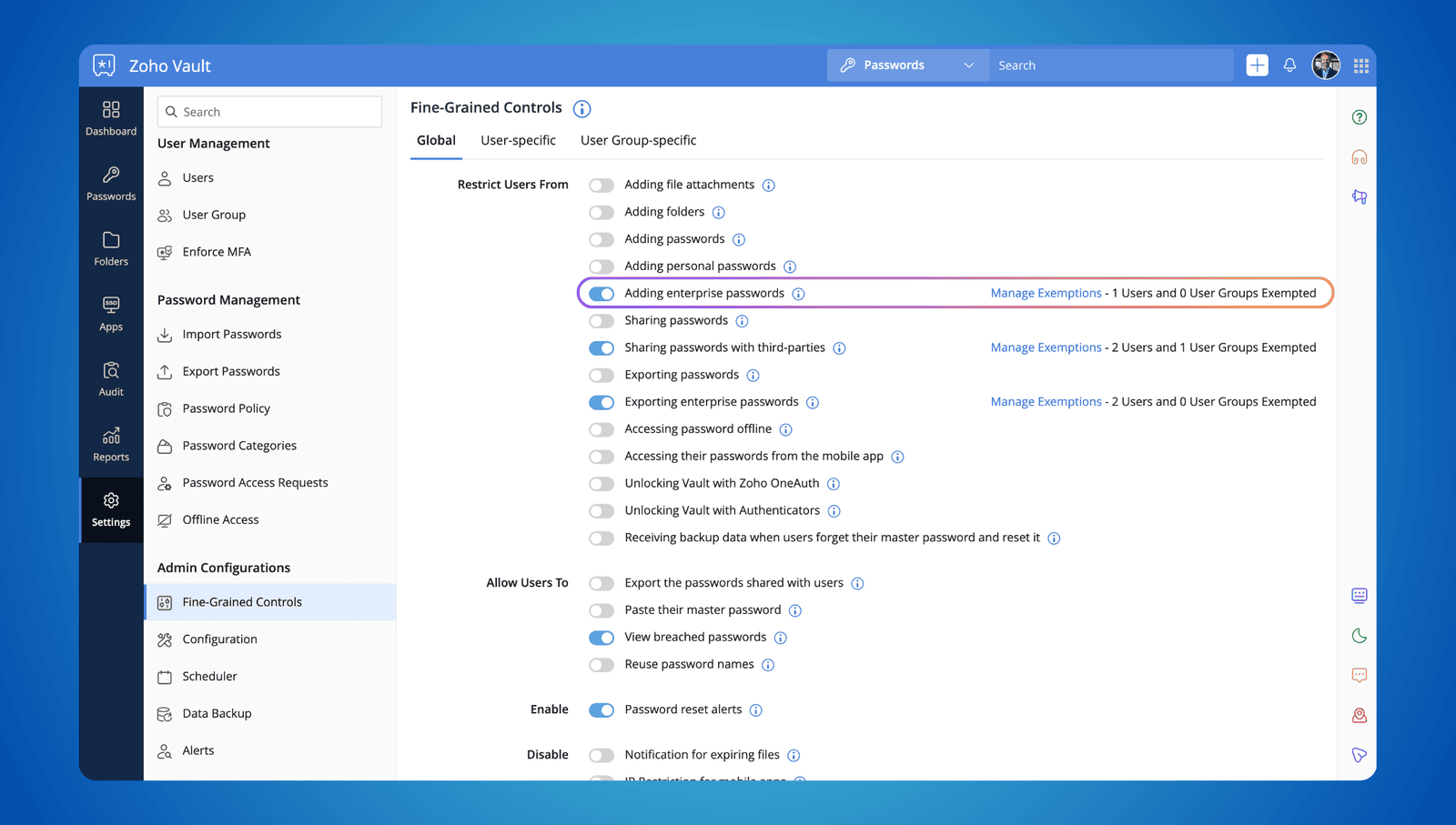1456x825 pixels.
Task: Go to Passwords in left navigation
Action: point(111,184)
